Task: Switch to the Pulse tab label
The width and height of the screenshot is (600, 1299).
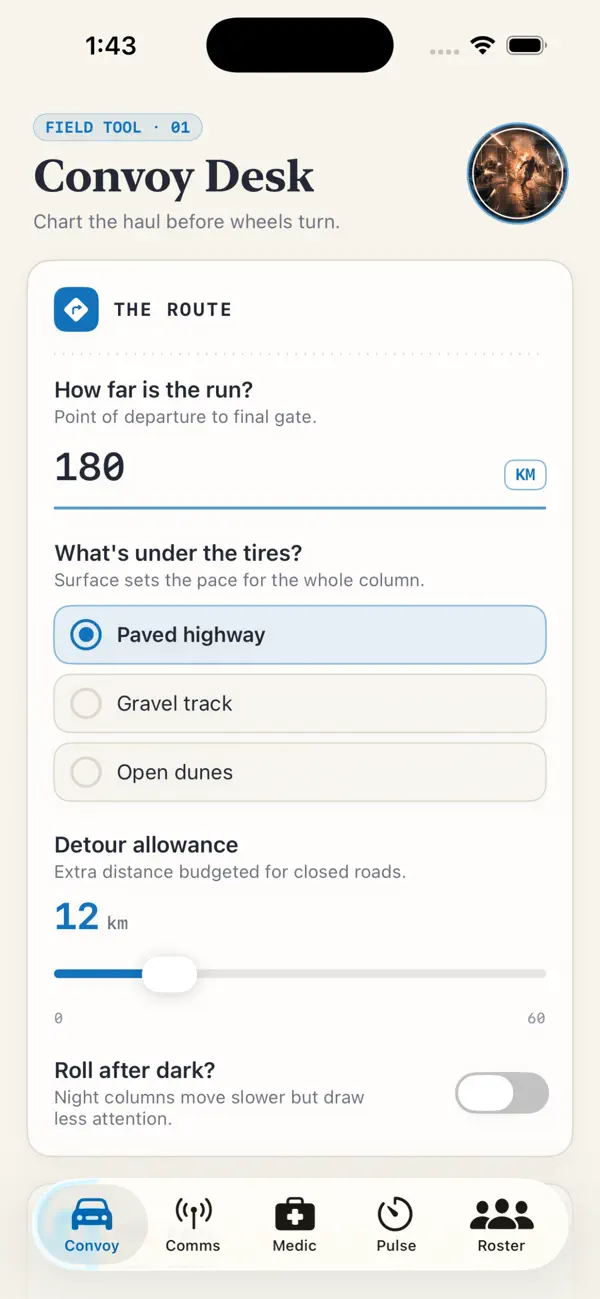Action: [x=396, y=1246]
